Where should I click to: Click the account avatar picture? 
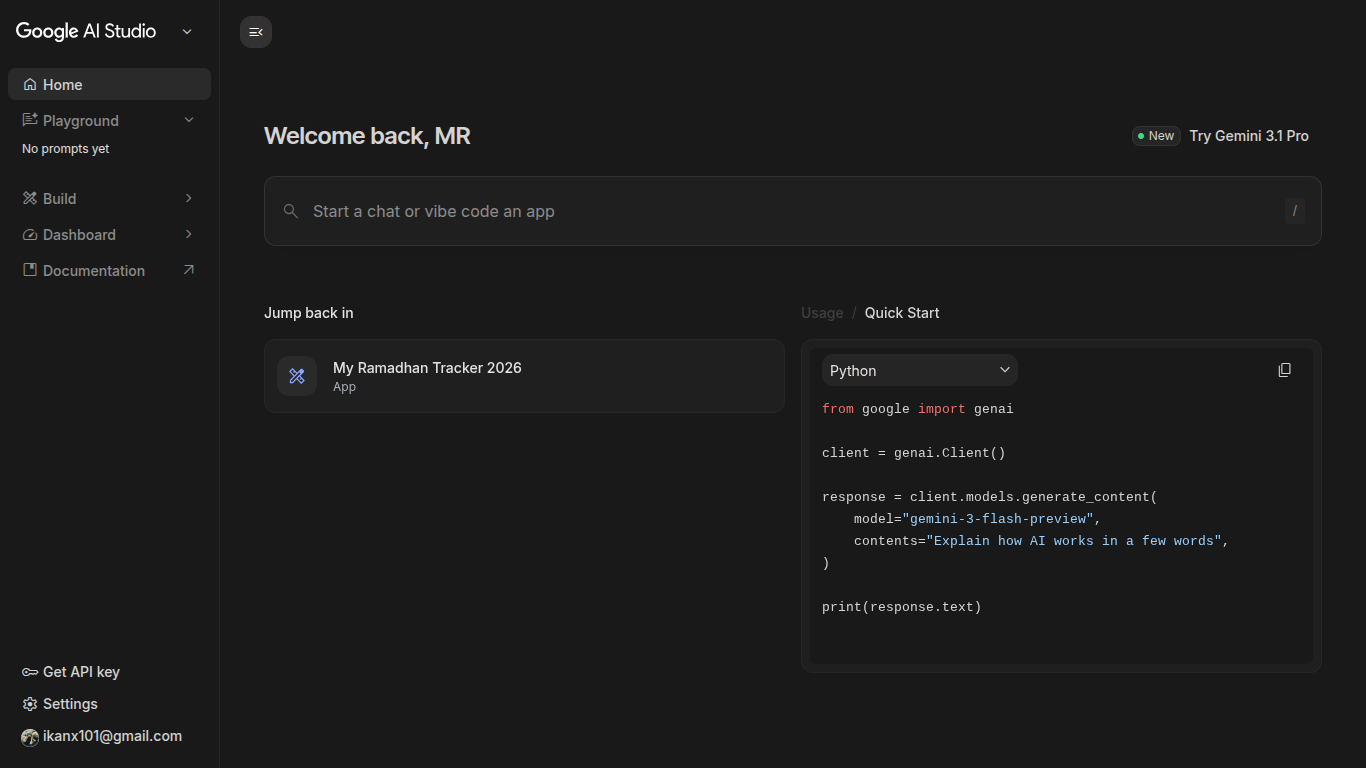click(x=30, y=737)
